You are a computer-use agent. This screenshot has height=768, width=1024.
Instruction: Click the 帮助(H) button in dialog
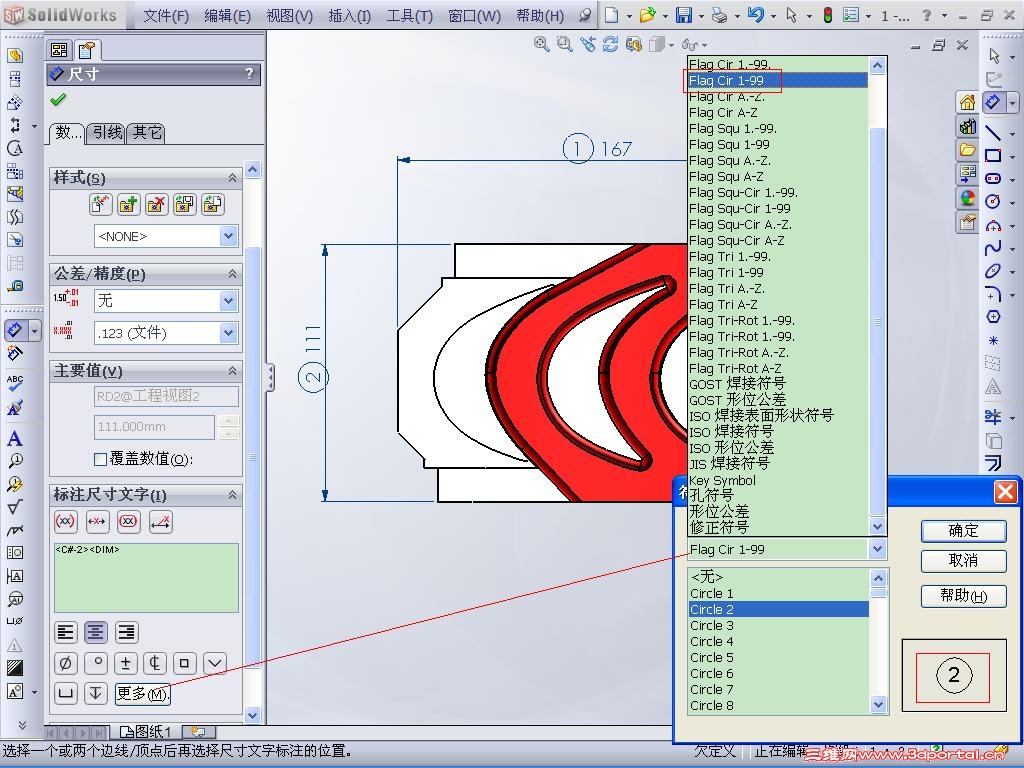click(x=963, y=596)
